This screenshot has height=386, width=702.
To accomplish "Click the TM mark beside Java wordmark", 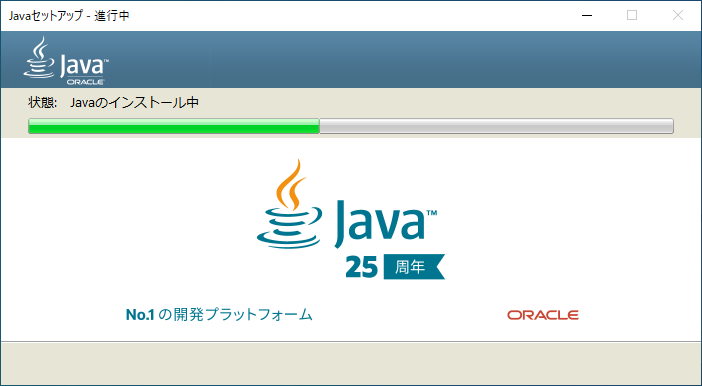I will (x=432, y=213).
